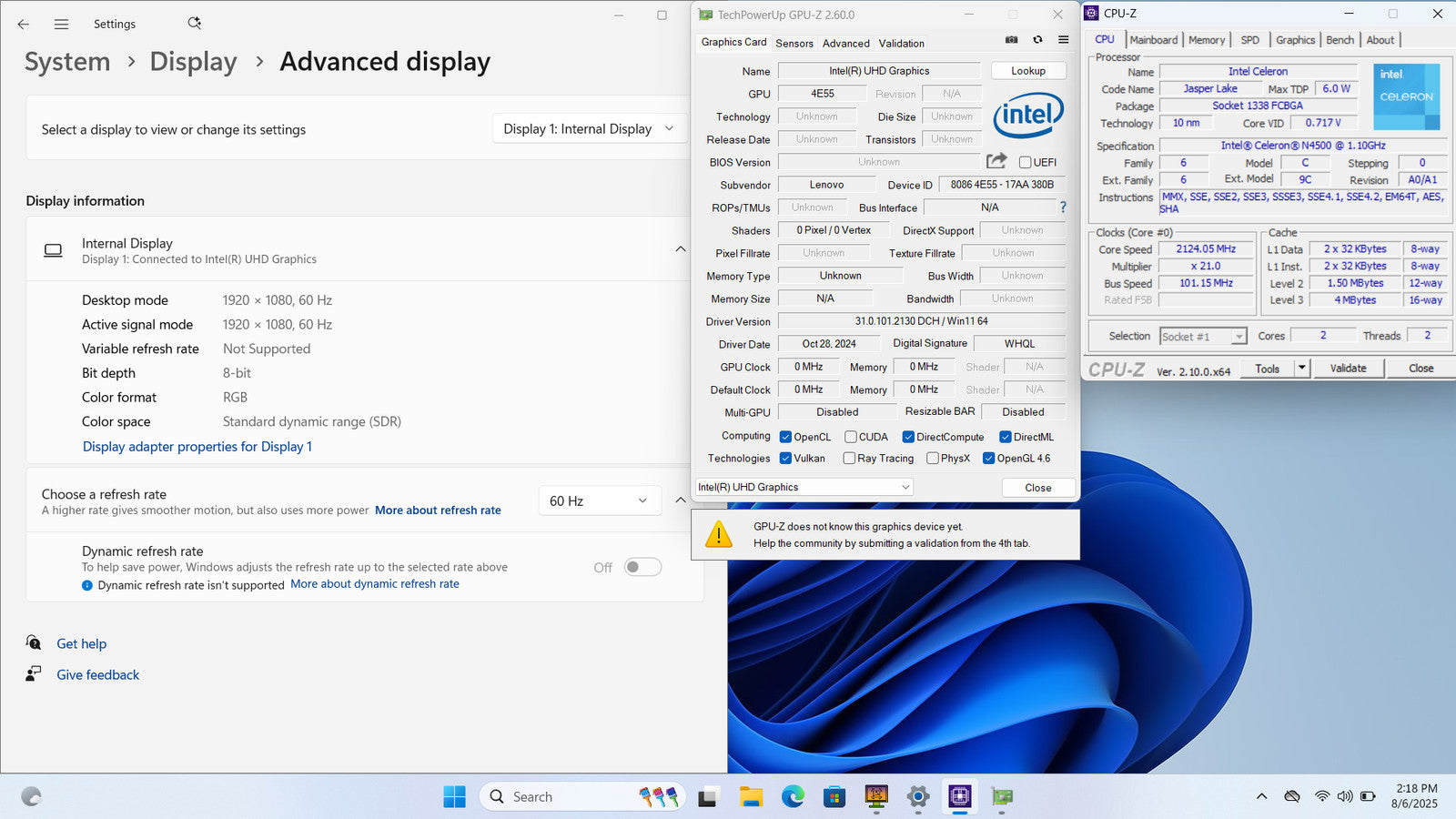The width and height of the screenshot is (1456, 819).
Task: Click the Intel logo in GPU-Z
Action: point(1028,115)
